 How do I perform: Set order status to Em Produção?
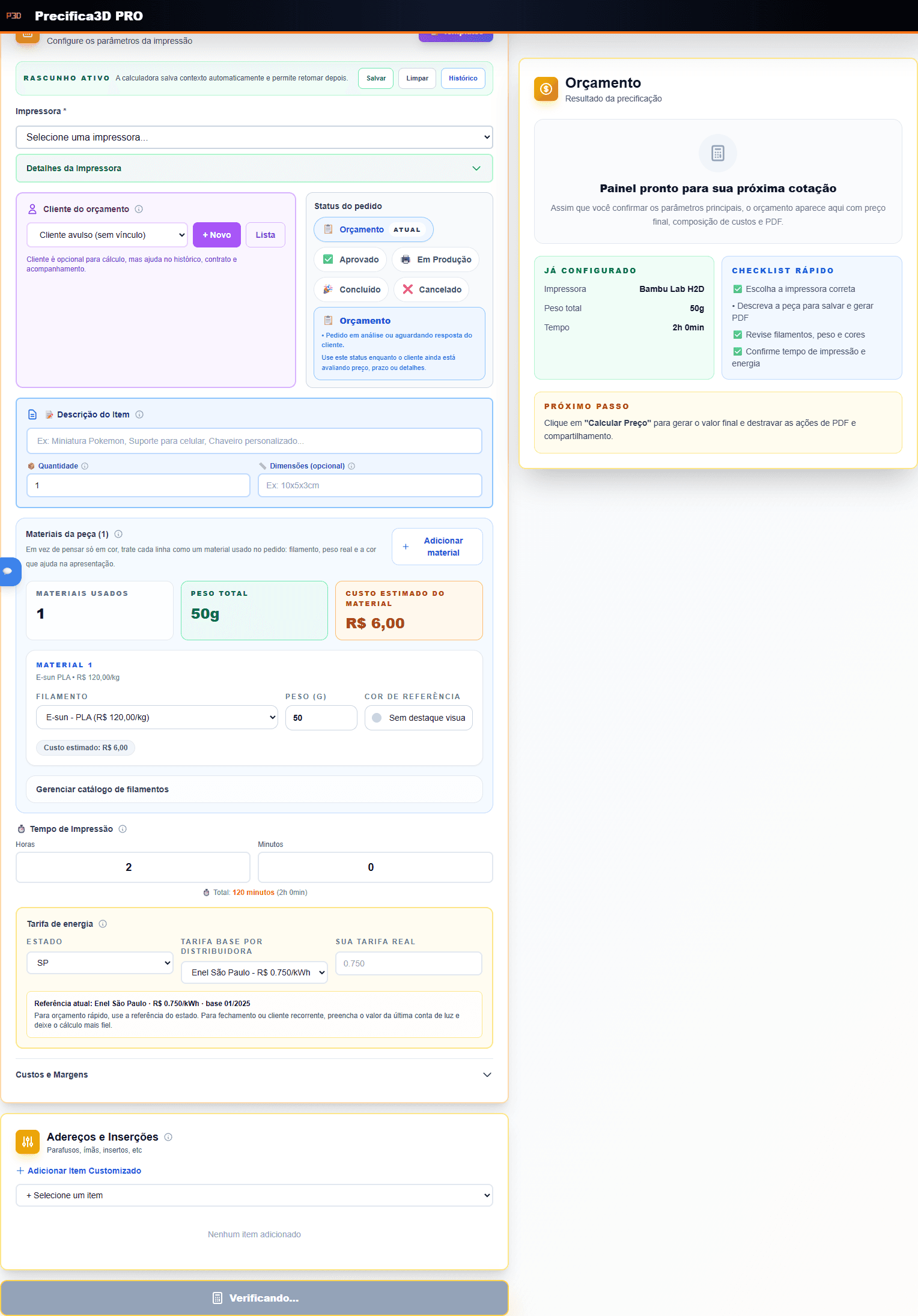coord(436,259)
